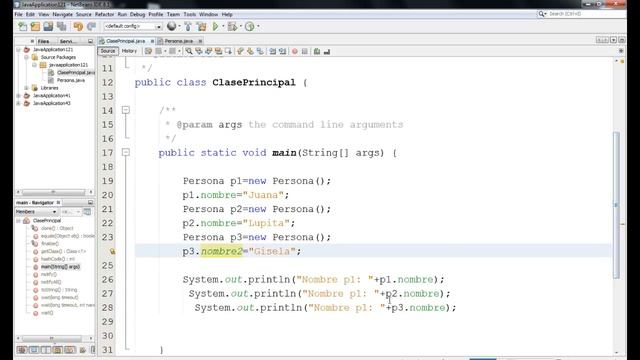640x360 pixels.
Task: Click the Undo arrow icon
Action: [x=78, y=27]
